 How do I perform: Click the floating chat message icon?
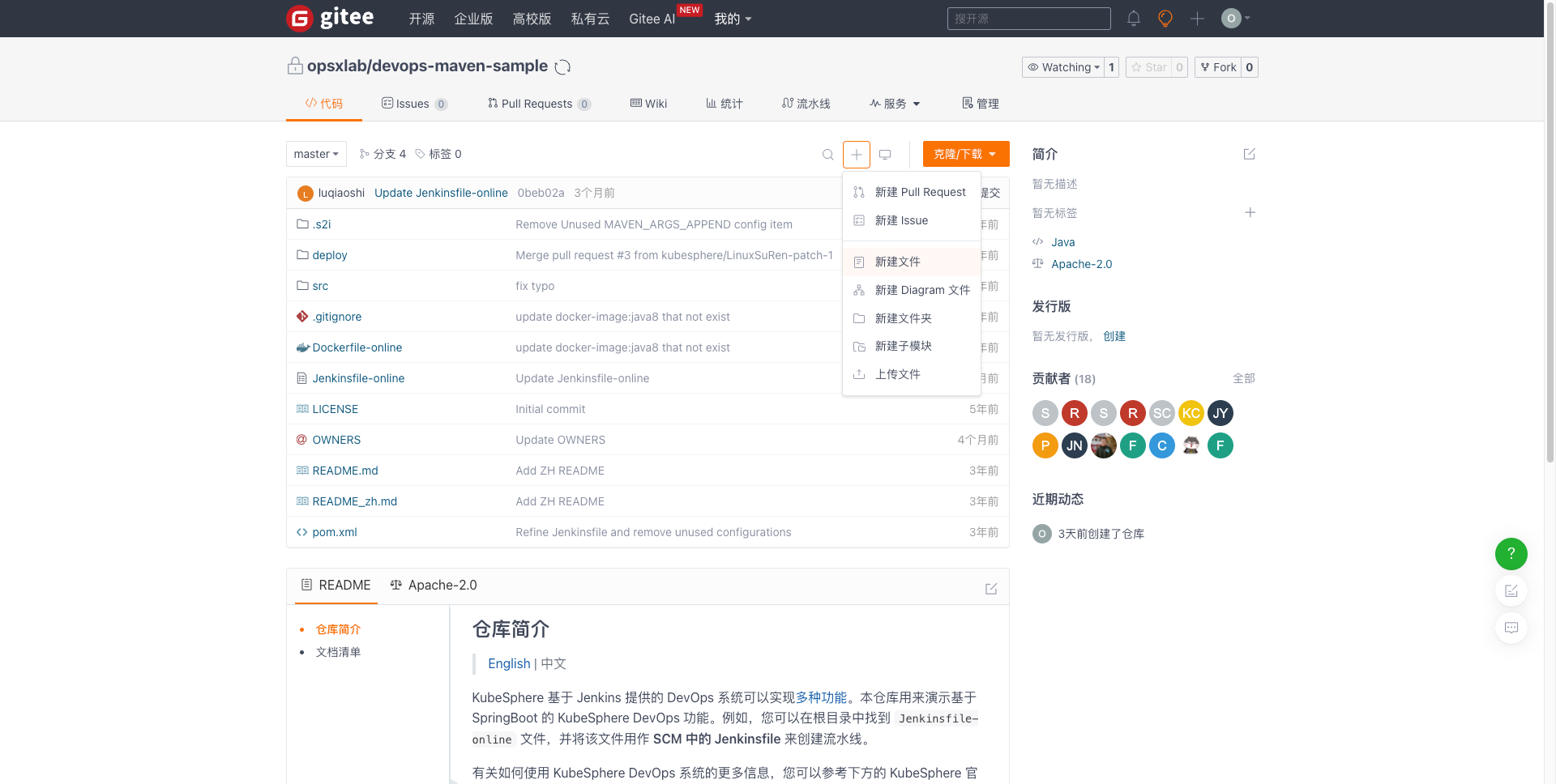point(1511,628)
